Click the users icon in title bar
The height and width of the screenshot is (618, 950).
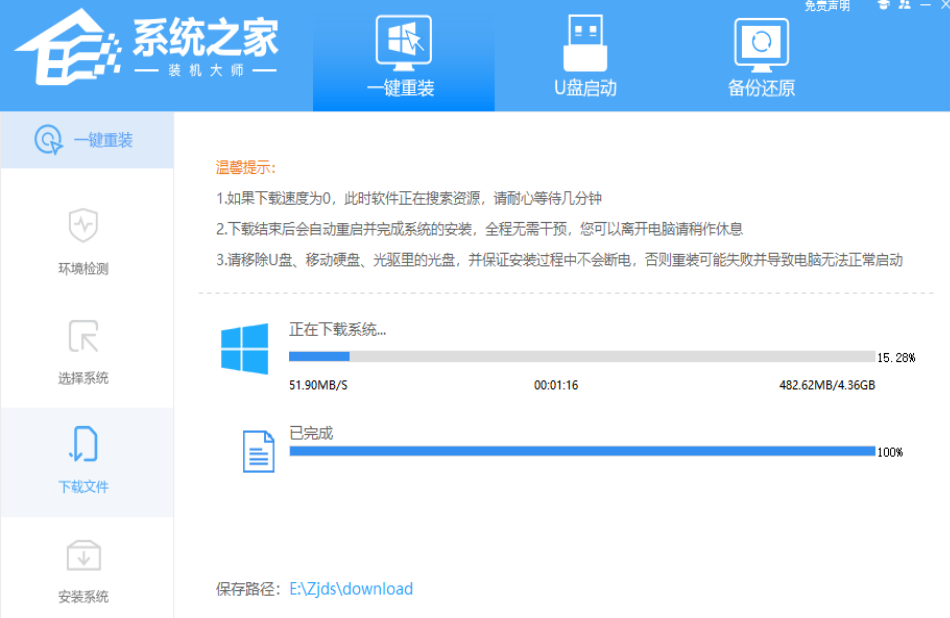point(905,5)
